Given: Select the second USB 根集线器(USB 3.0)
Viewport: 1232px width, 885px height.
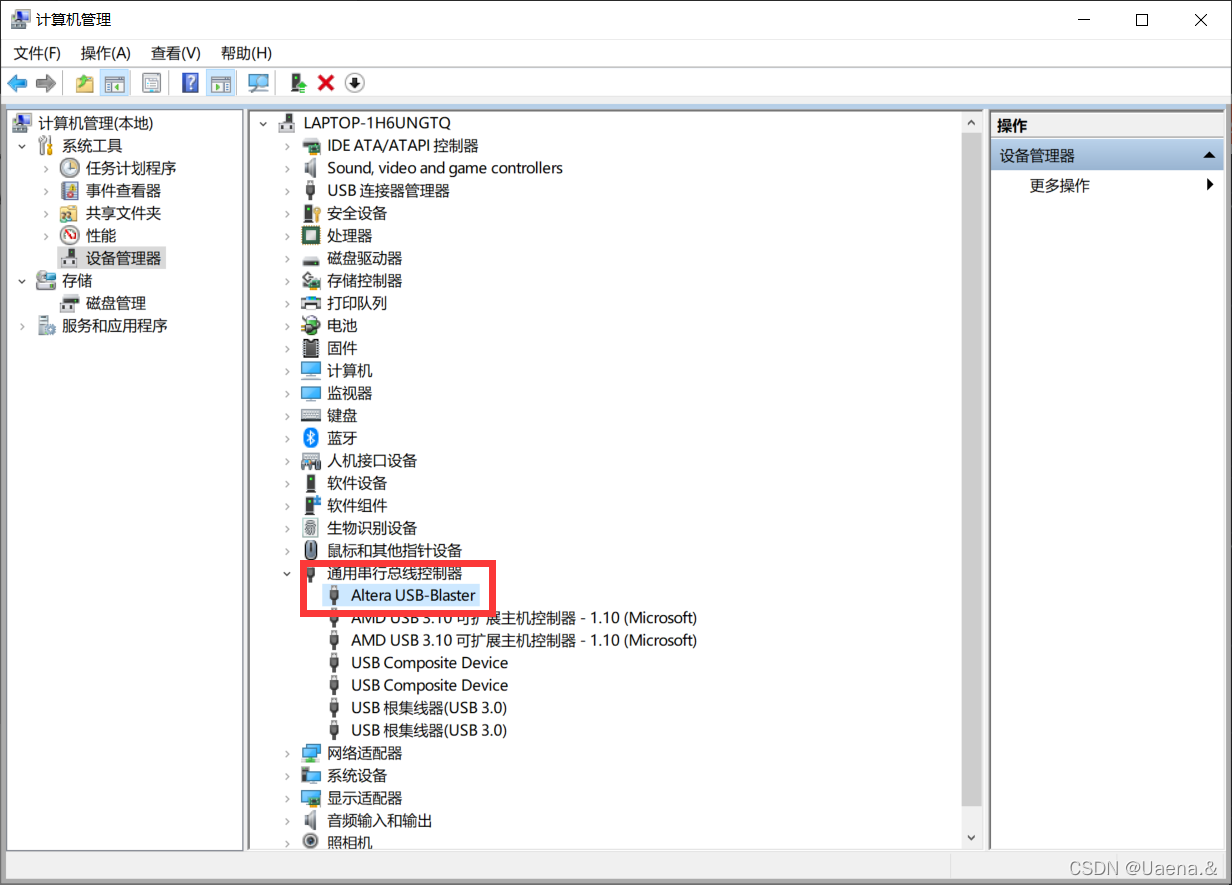Looking at the screenshot, I should click(429, 730).
